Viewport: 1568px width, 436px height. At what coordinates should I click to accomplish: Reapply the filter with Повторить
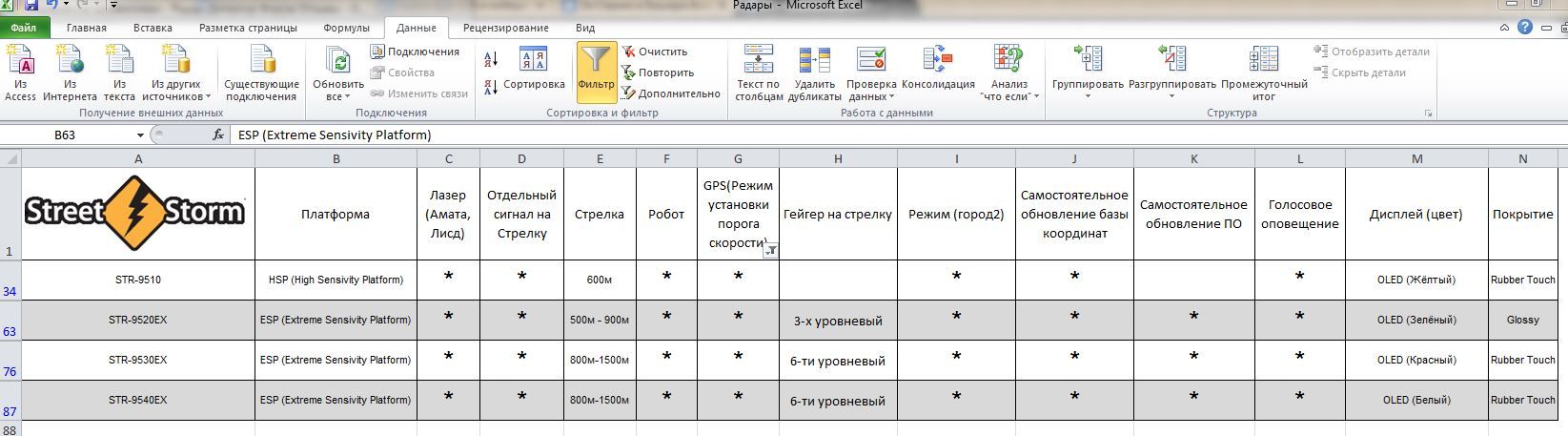tap(658, 73)
